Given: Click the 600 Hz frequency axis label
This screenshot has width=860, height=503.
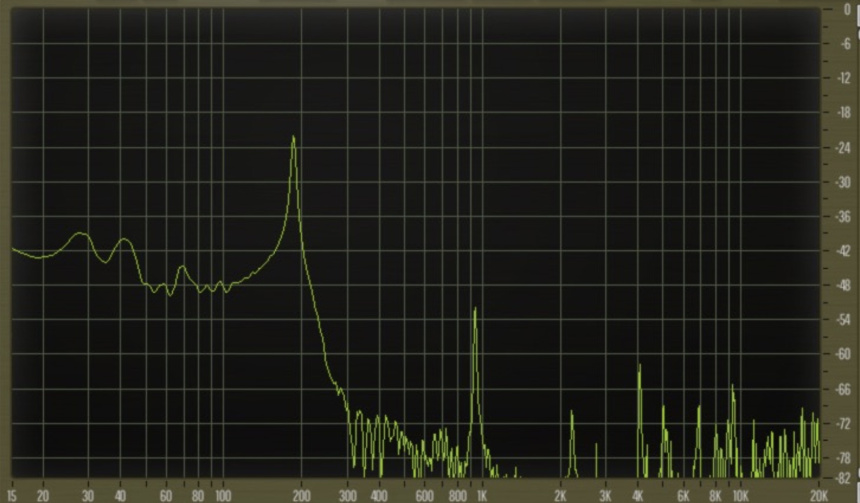Looking at the screenshot, I should click(x=425, y=496).
